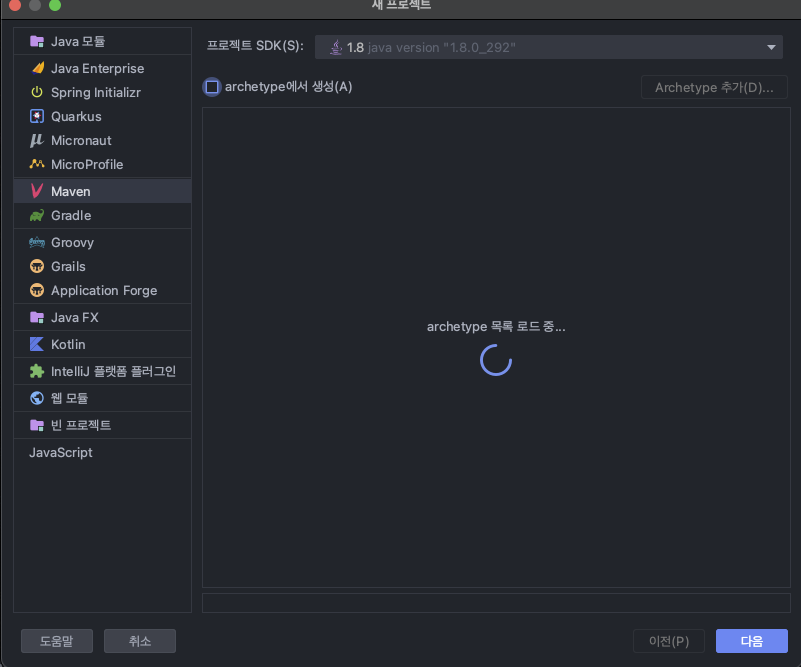The height and width of the screenshot is (667, 801).
Task: Click the 취소 cancel button
Action: click(140, 641)
